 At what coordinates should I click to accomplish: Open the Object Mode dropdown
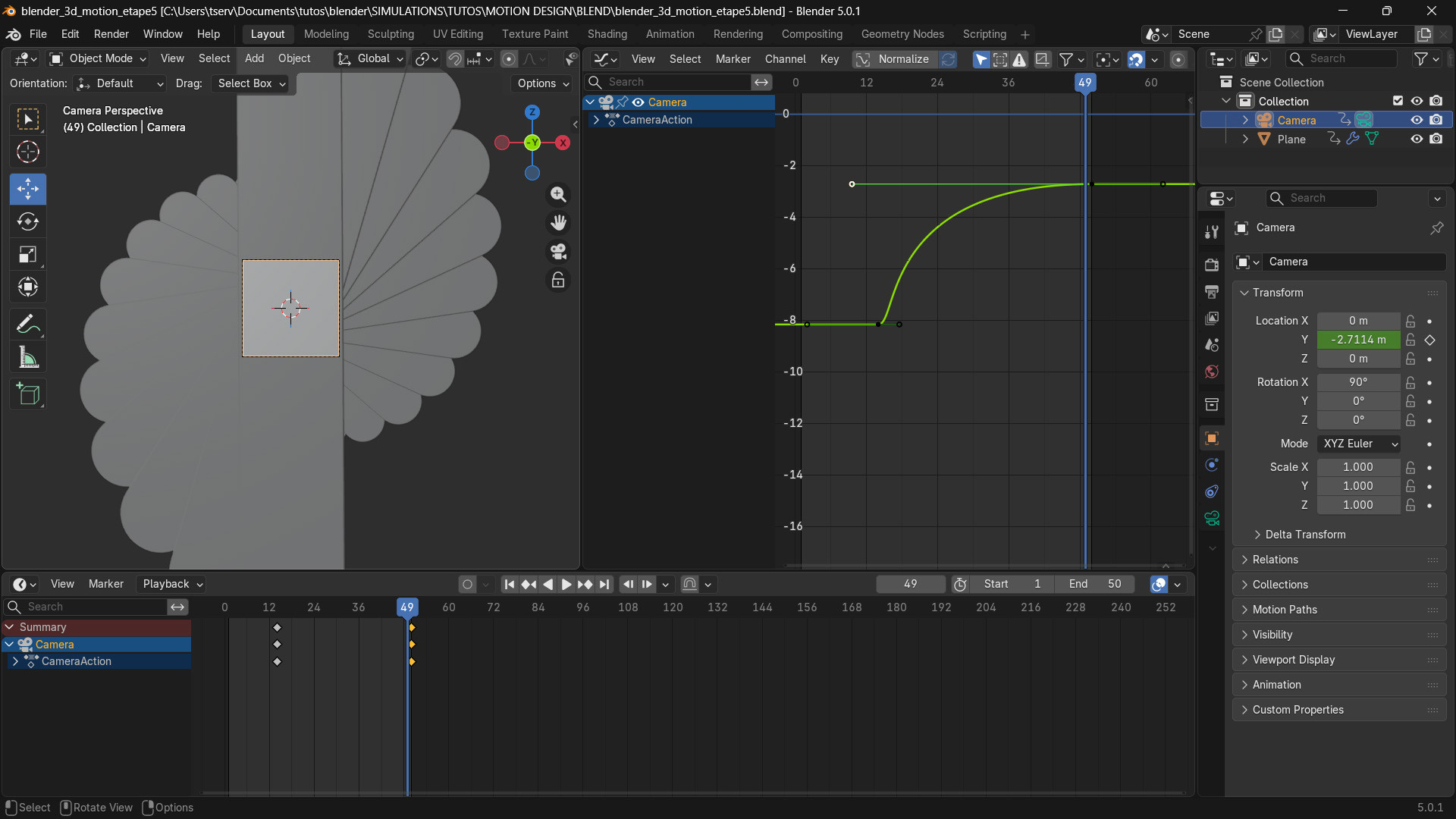(98, 58)
